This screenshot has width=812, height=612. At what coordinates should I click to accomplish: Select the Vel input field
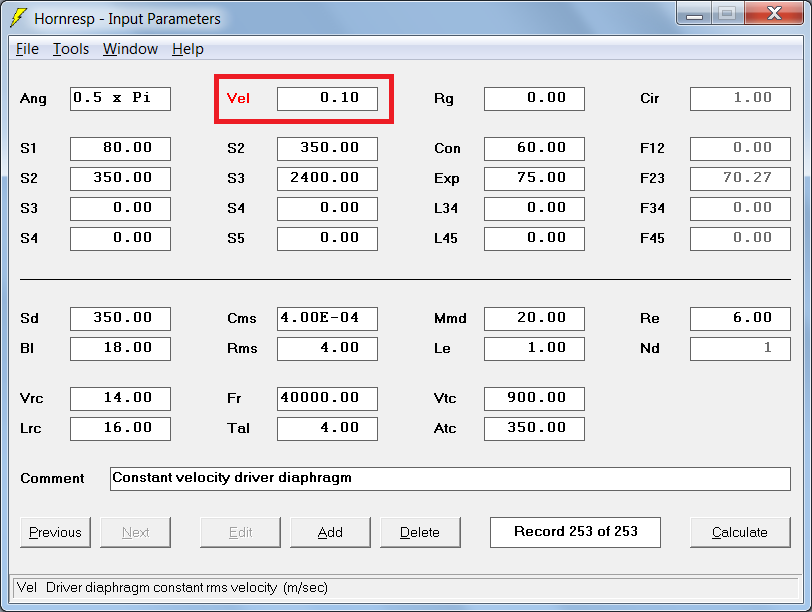[x=327, y=99]
